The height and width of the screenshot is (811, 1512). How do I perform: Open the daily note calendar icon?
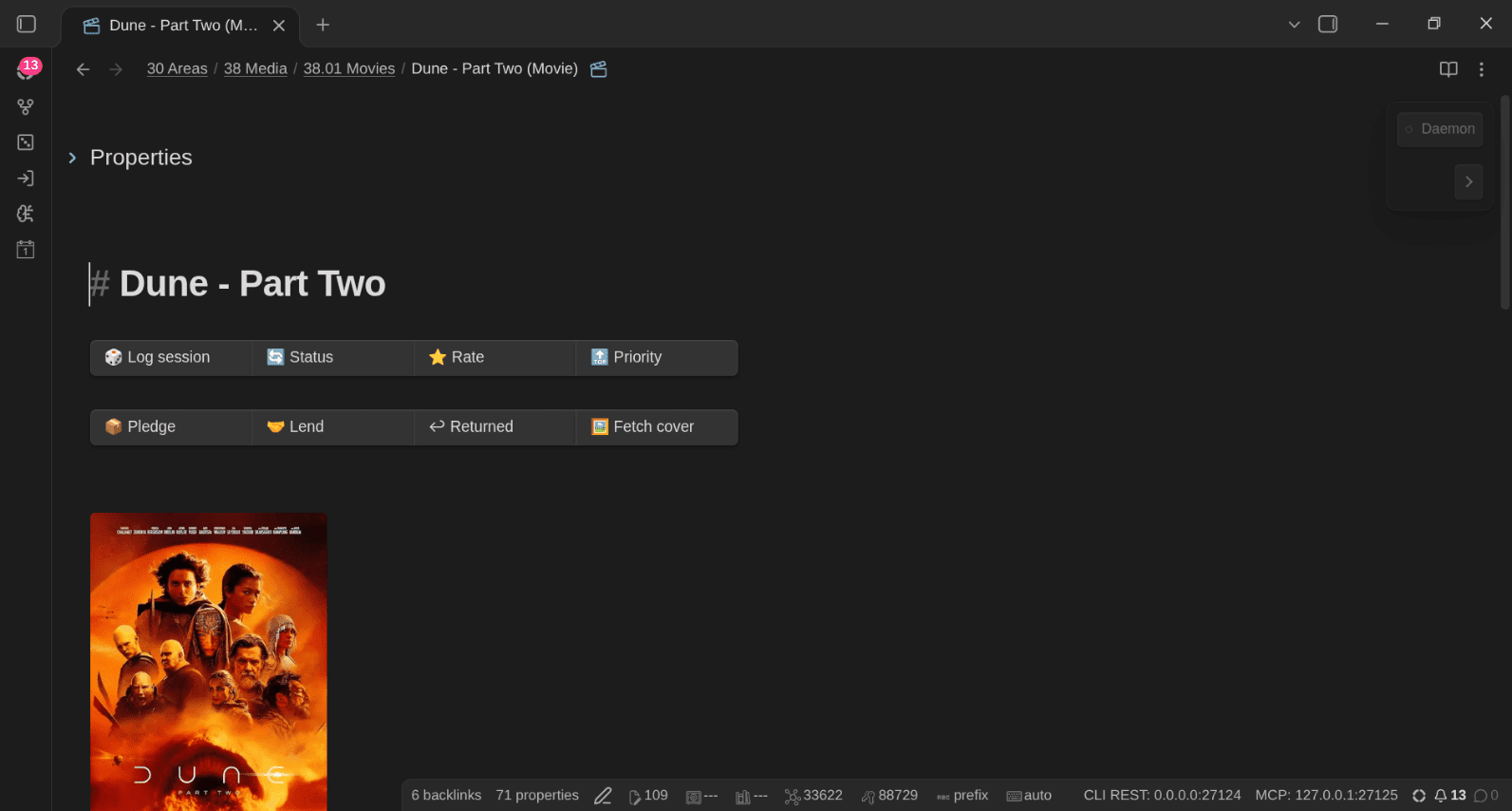pos(26,250)
